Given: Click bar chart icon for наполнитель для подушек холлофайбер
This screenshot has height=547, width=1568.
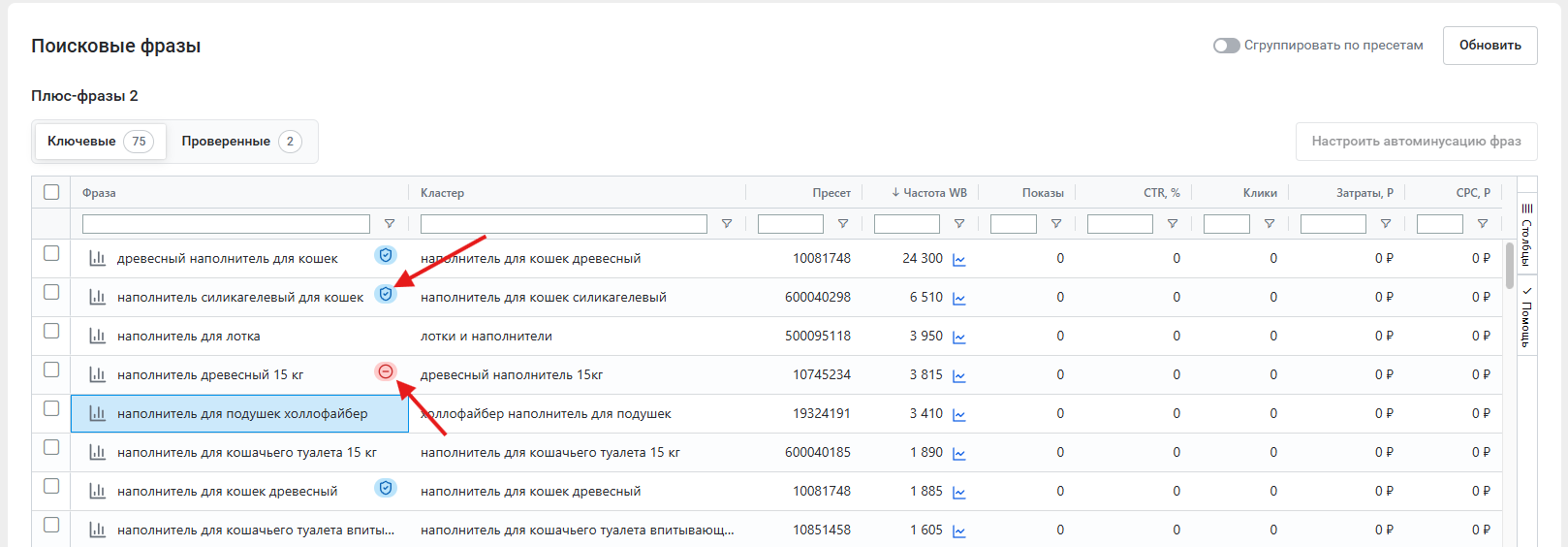Looking at the screenshot, I should pos(97,414).
